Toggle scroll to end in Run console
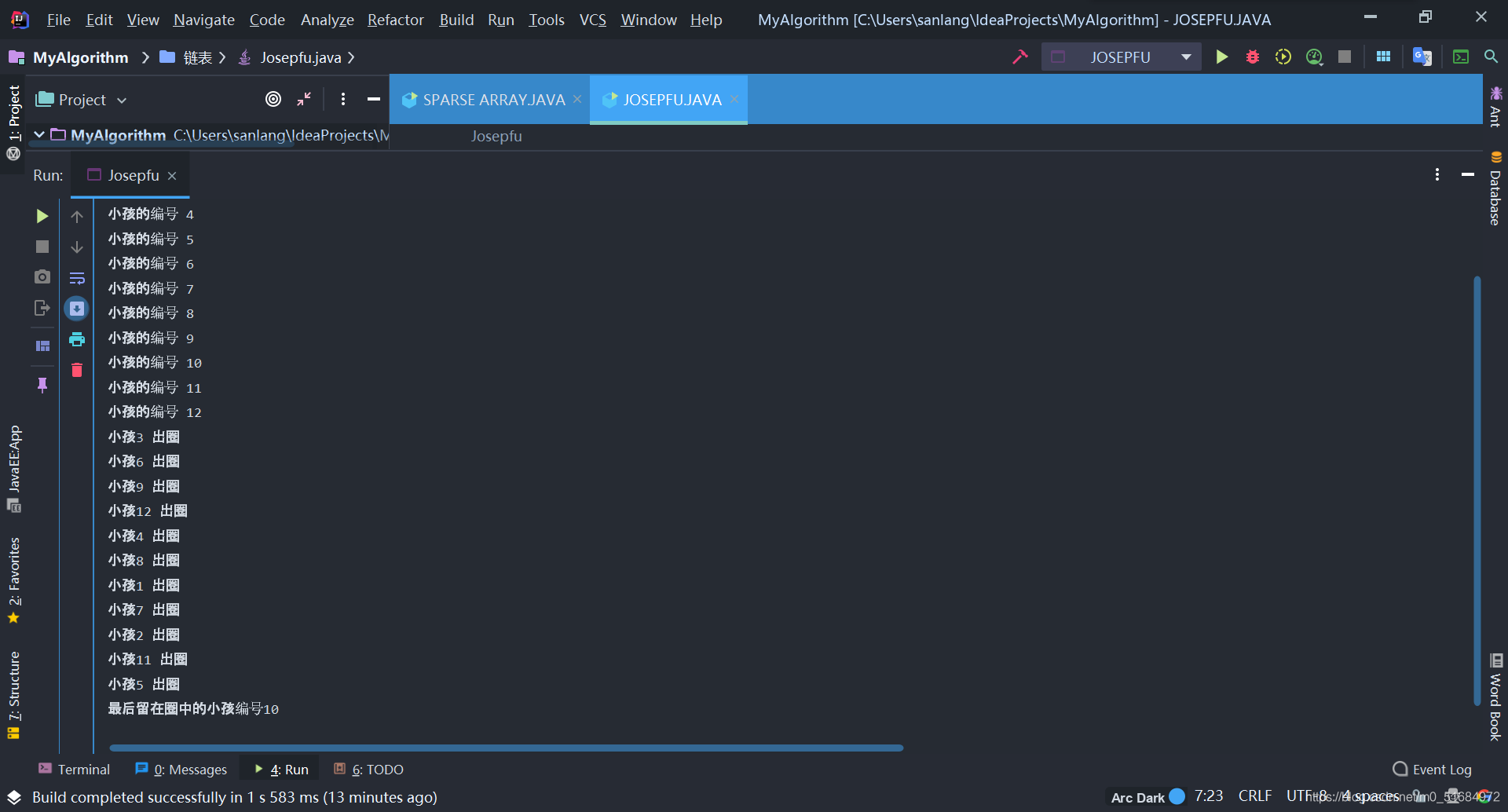Image resolution: width=1508 pixels, height=812 pixels. (x=77, y=309)
